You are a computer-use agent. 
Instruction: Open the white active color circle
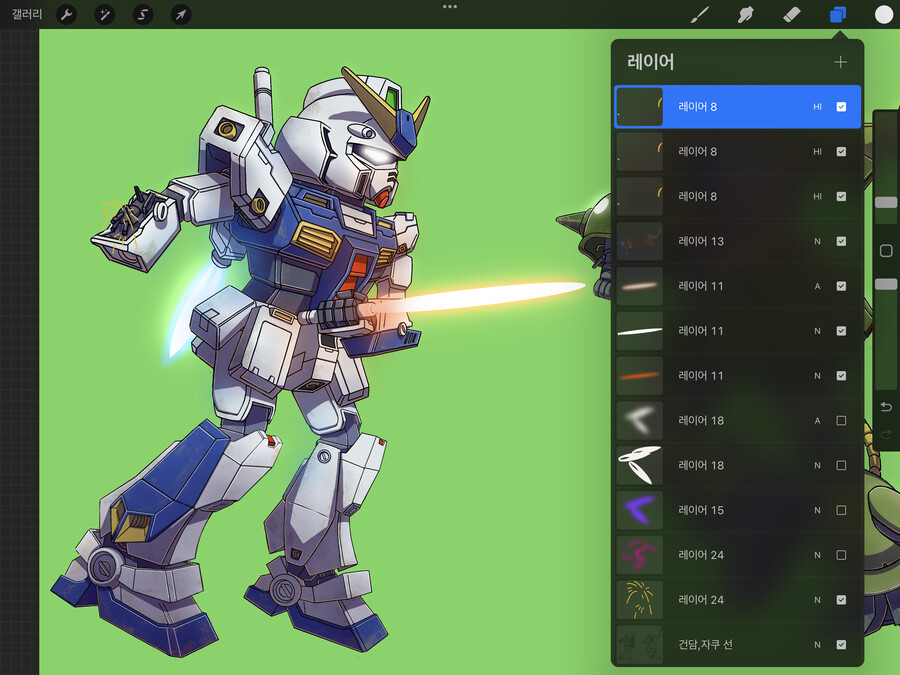pyautogui.click(x=883, y=14)
